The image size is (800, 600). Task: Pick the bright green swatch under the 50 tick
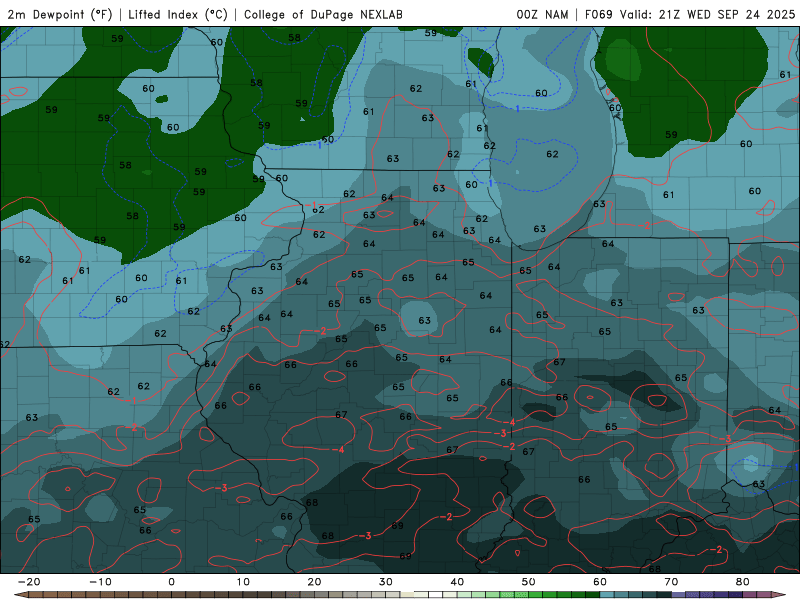point(536,594)
